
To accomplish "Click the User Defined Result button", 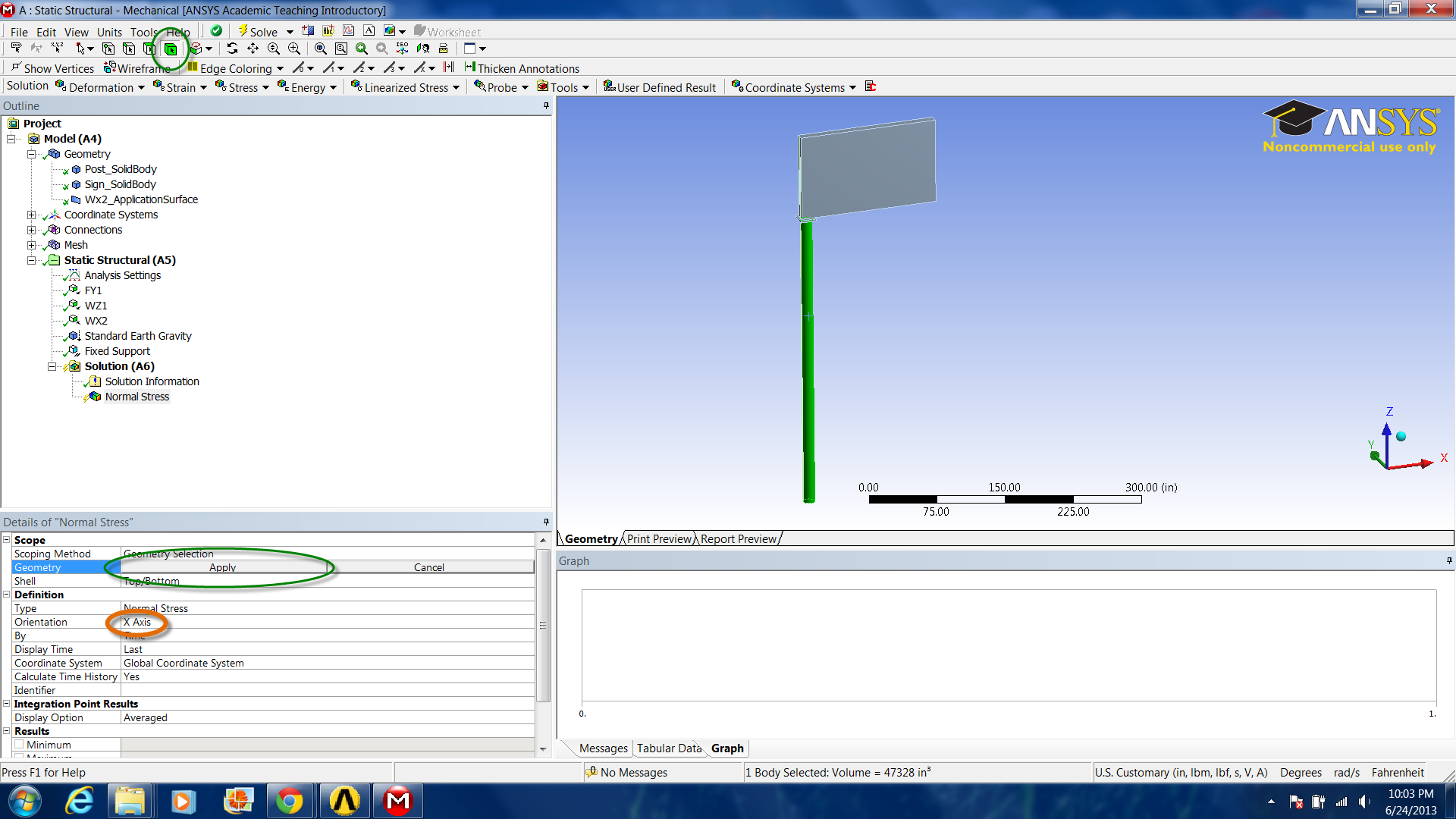I will click(x=660, y=87).
